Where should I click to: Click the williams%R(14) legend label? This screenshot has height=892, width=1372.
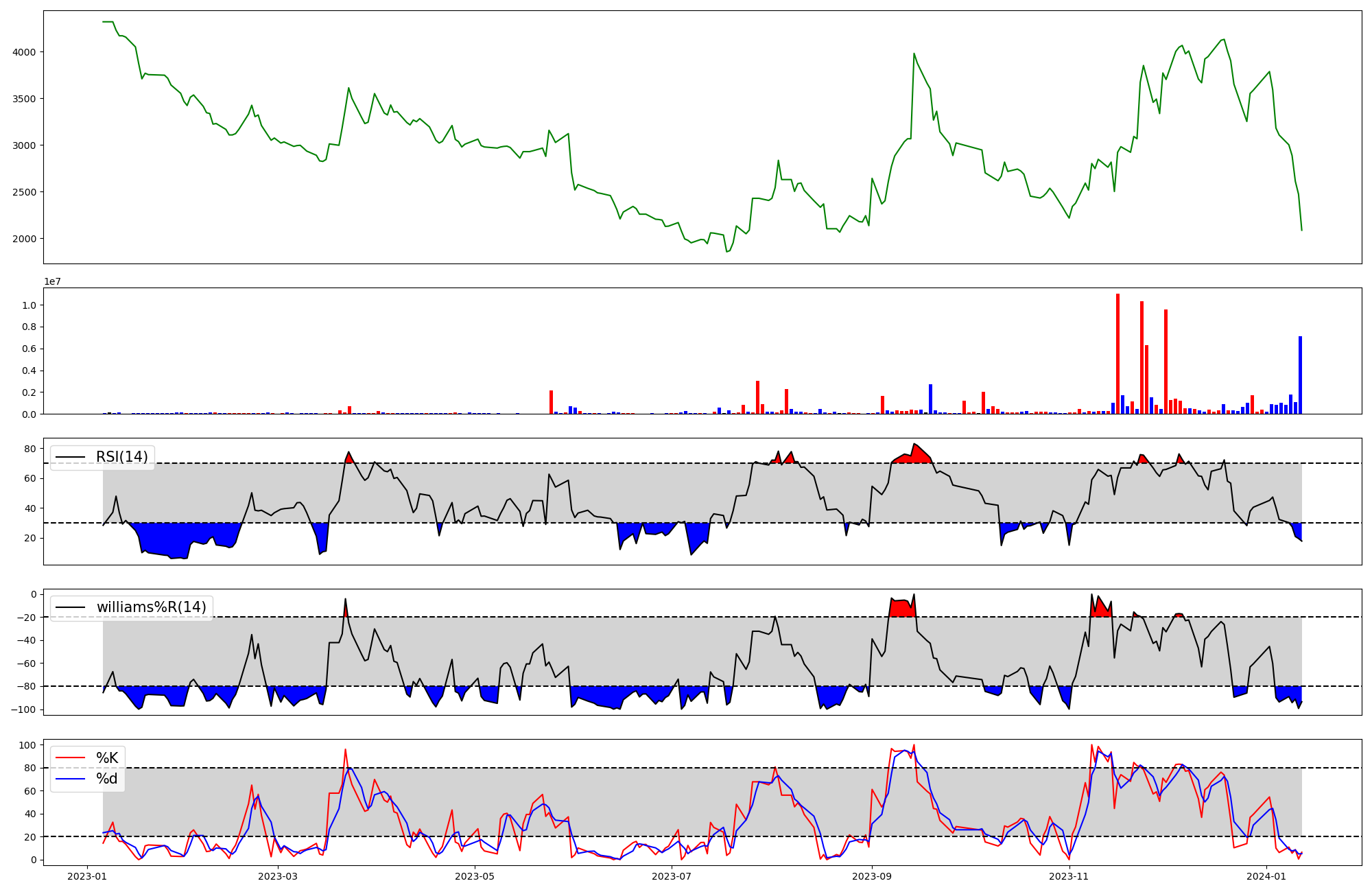coord(151,607)
